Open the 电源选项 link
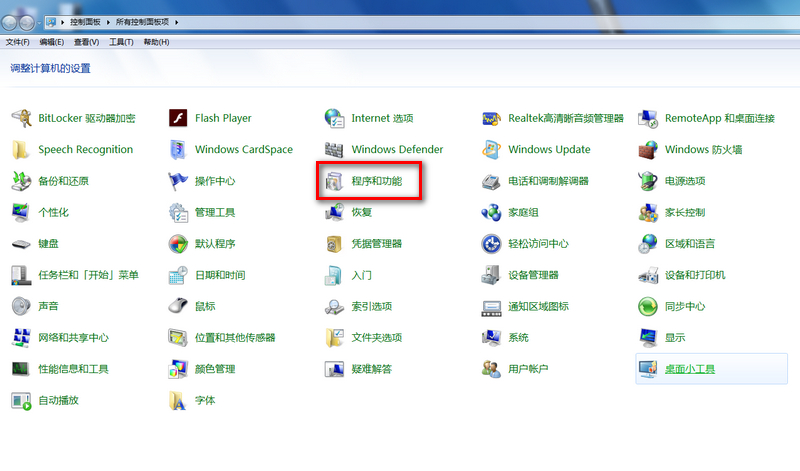 point(685,181)
